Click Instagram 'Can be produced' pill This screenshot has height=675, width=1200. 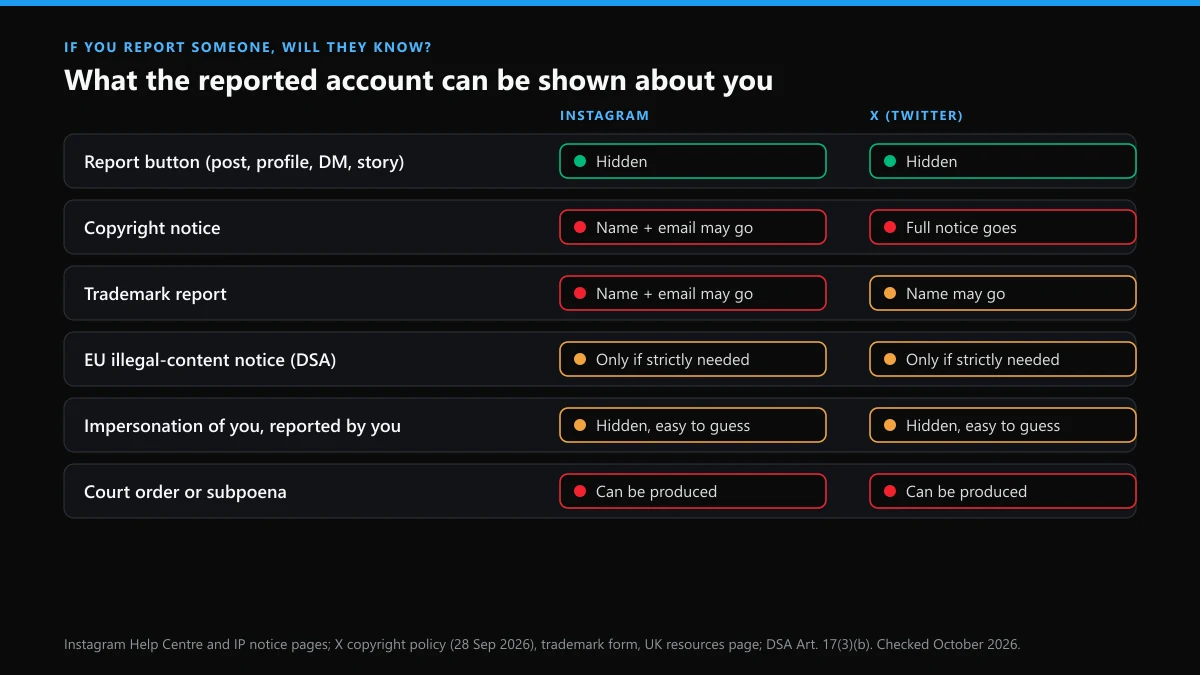693,491
